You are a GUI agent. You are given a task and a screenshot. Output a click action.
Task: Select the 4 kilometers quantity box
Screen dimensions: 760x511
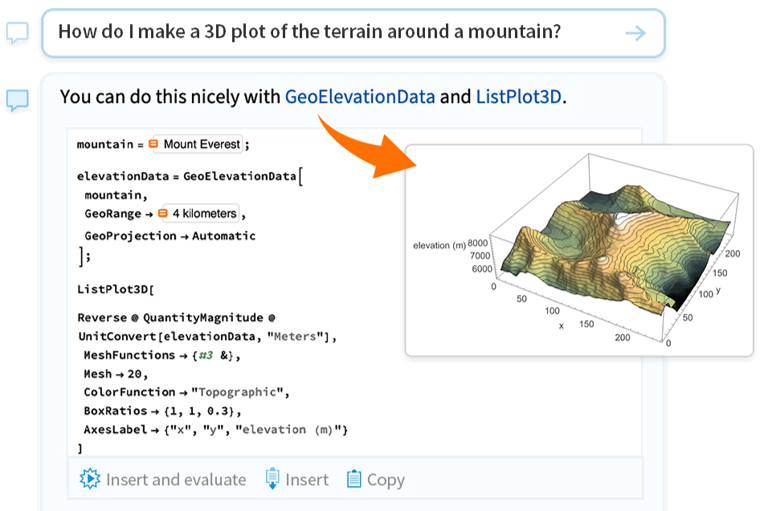201,213
